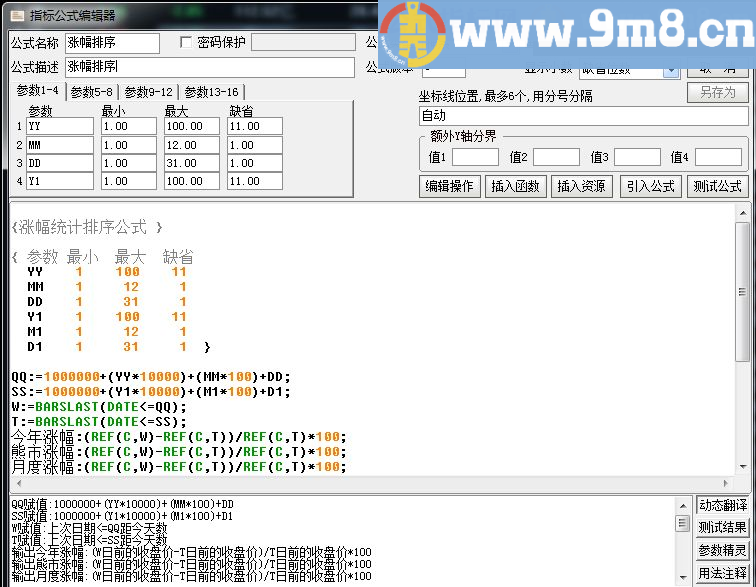This screenshot has width=756, height=587.
Task: Click the code editor vertical scrollbar thumb
Action: click(742, 291)
